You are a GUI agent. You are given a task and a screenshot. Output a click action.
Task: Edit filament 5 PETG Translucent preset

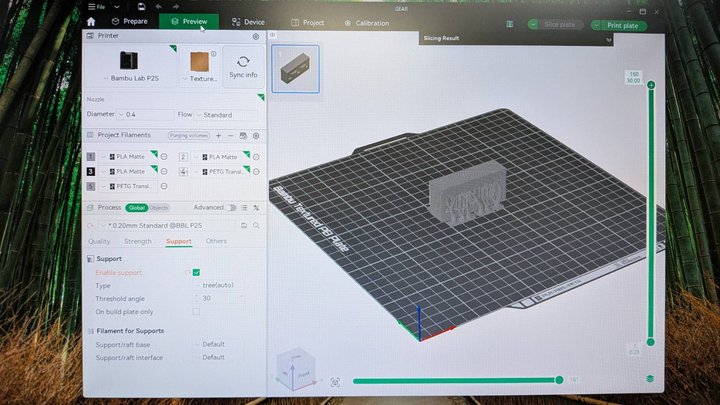click(x=164, y=186)
